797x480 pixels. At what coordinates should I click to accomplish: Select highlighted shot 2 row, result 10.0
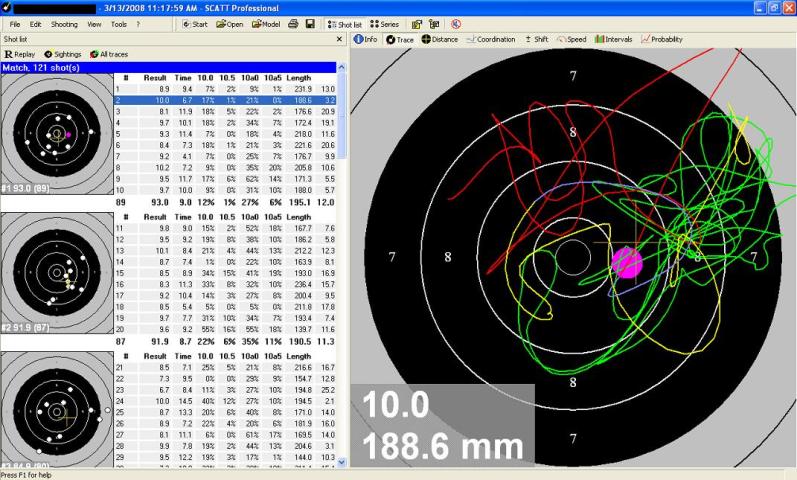click(x=225, y=100)
